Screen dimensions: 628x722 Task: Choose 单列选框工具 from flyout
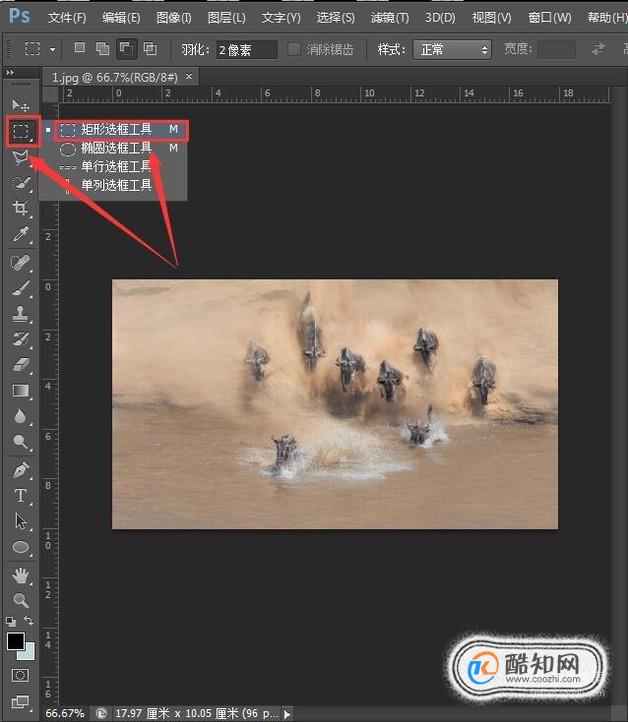(114, 185)
